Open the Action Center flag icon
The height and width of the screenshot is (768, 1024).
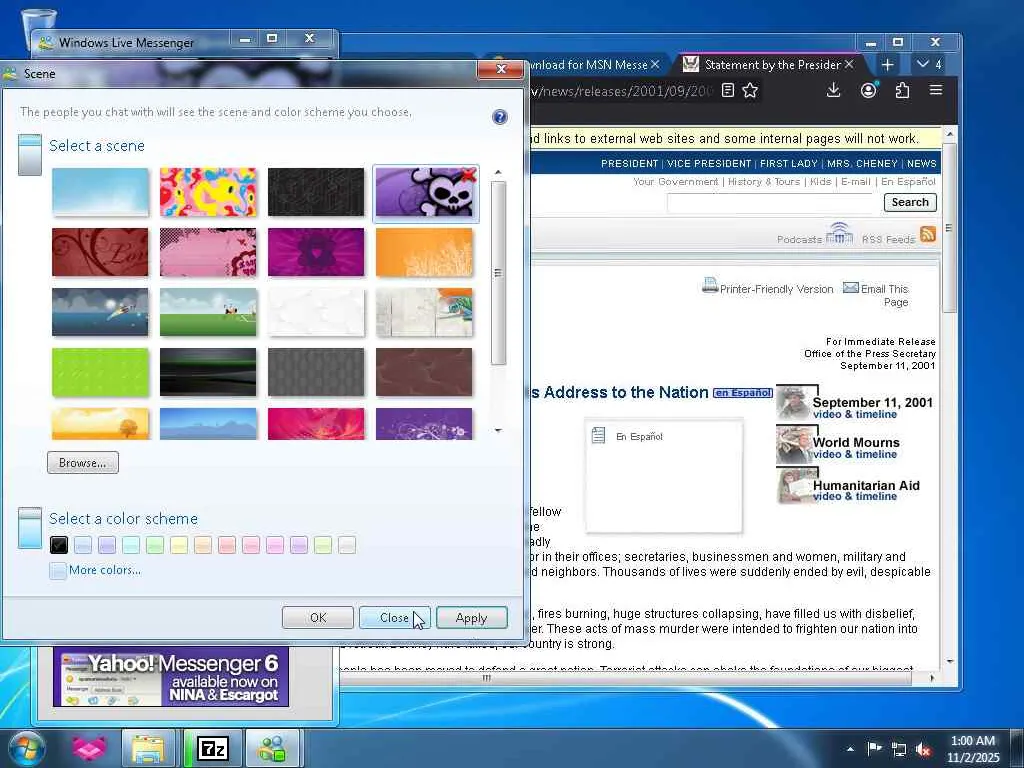874,748
